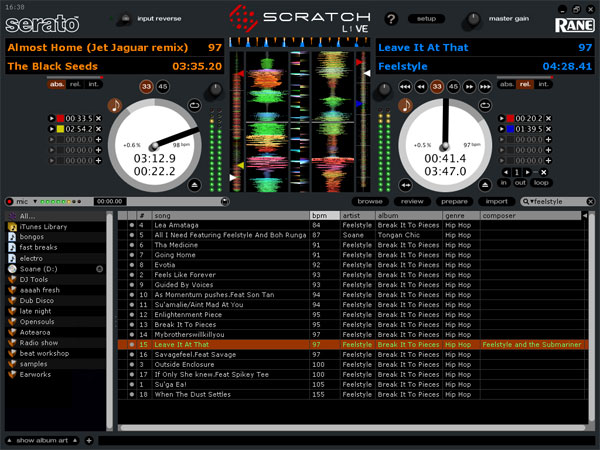Image resolution: width=600 pixels, height=450 pixels.
Task: Expand the show album art panel
Action: 42,440
